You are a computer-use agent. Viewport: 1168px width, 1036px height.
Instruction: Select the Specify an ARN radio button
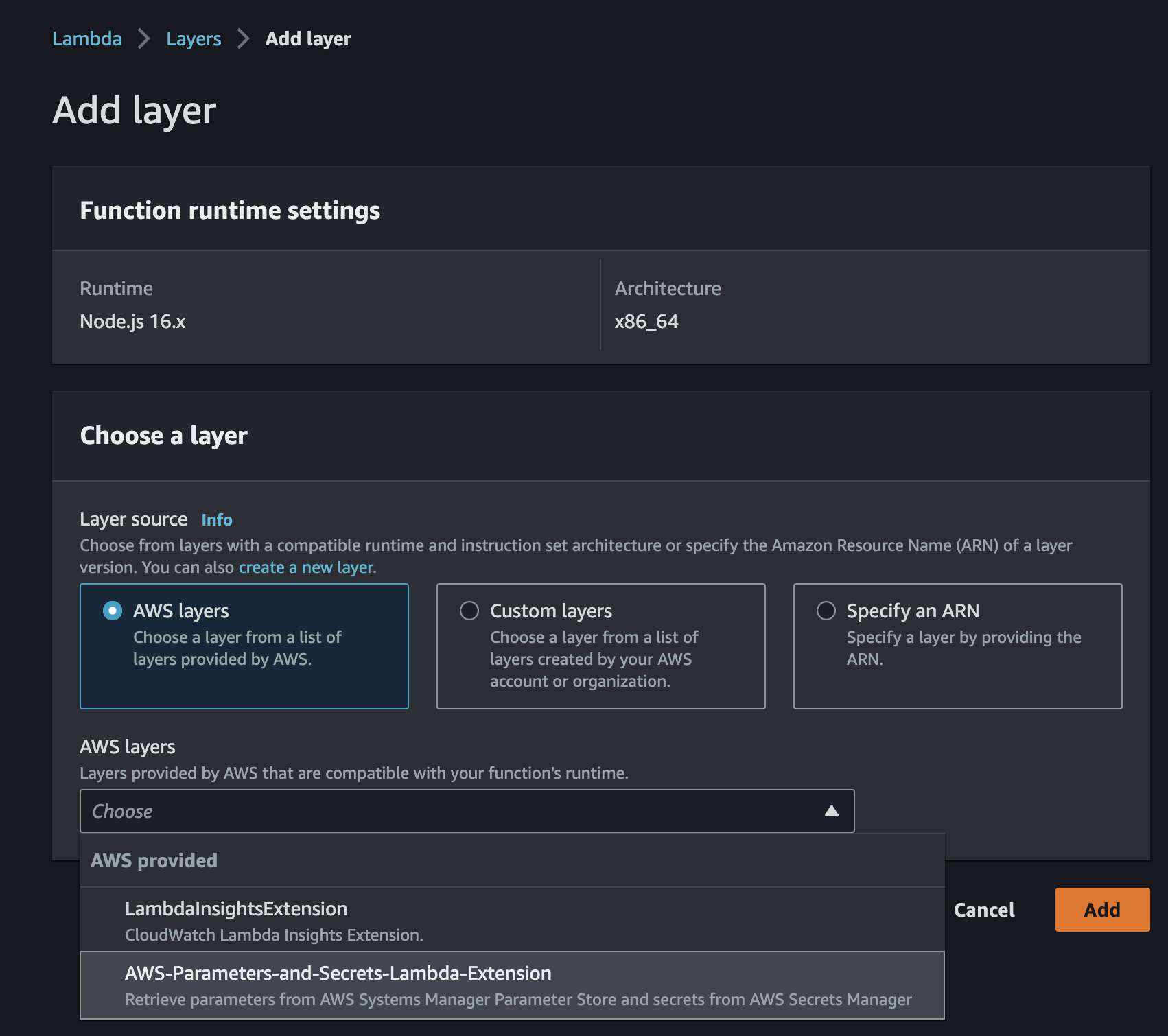pyautogui.click(x=826, y=611)
